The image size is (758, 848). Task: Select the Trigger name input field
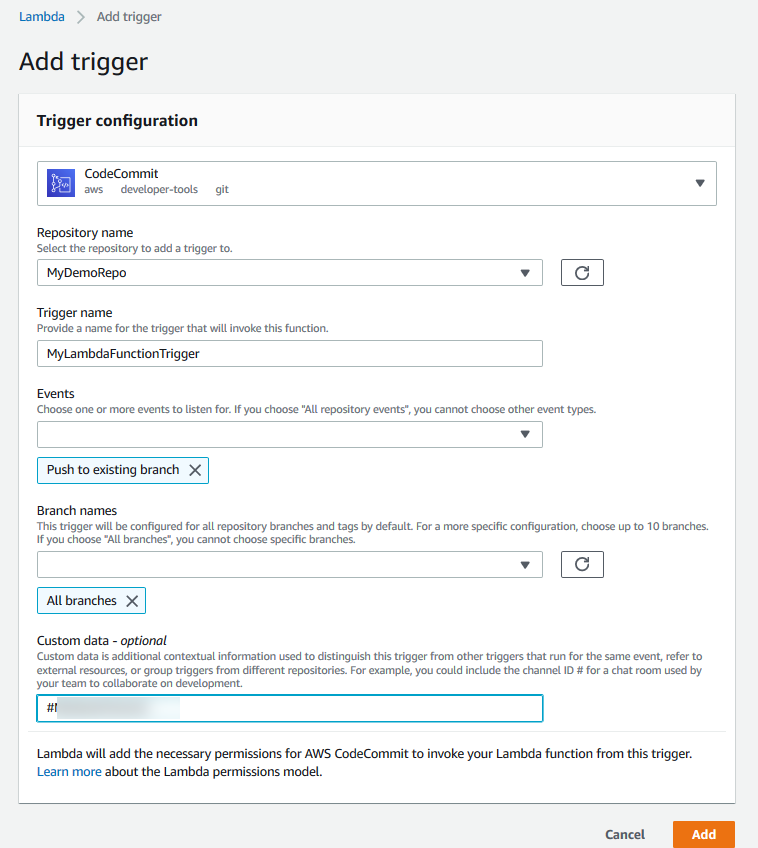[x=290, y=353]
